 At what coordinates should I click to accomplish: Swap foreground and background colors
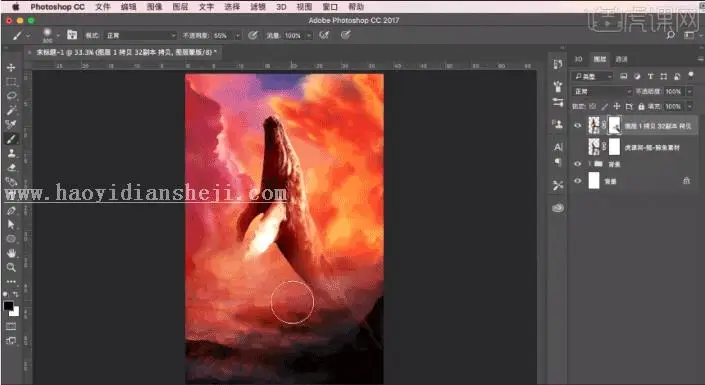pos(16,294)
